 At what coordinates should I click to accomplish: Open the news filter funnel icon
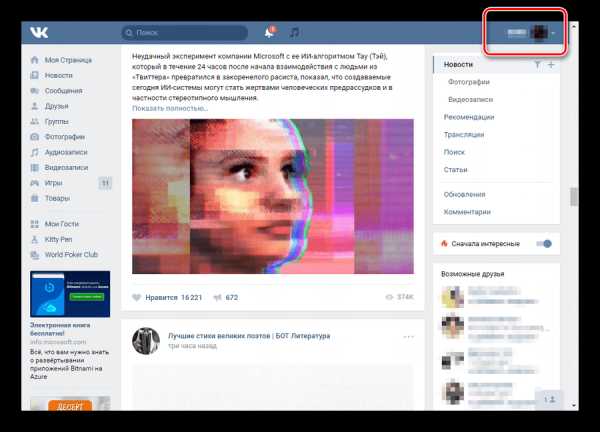pyautogui.click(x=537, y=65)
